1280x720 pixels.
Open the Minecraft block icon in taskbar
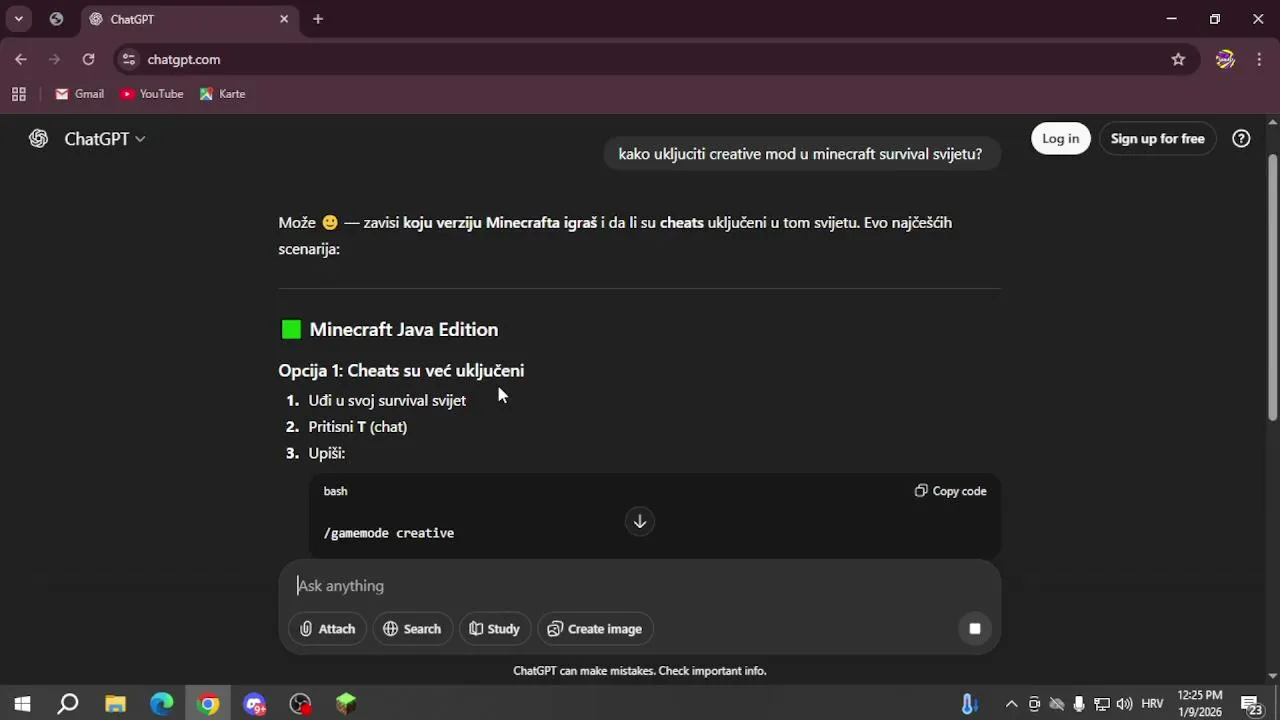click(346, 704)
